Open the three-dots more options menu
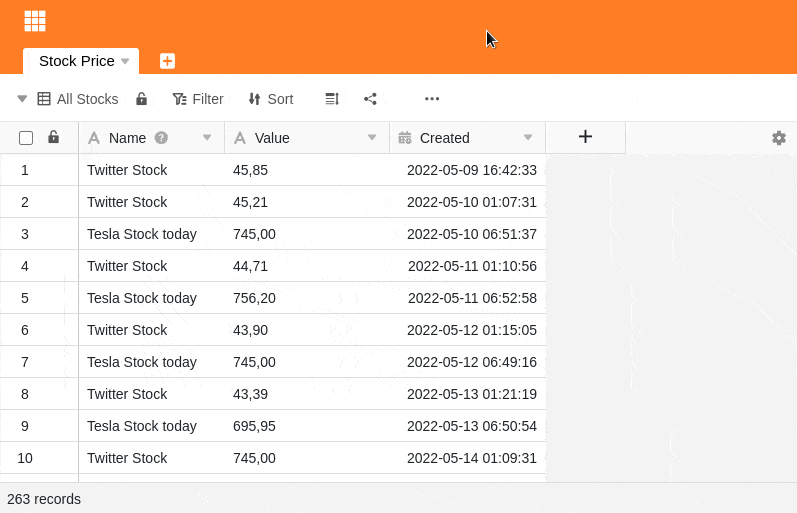 pyautogui.click(x=432, y=99)
